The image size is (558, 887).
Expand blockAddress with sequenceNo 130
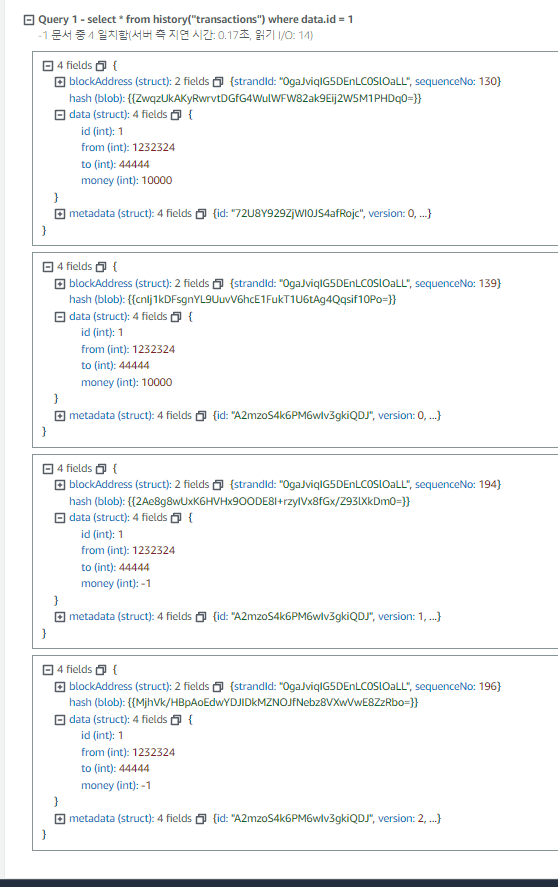pos(60,82)
